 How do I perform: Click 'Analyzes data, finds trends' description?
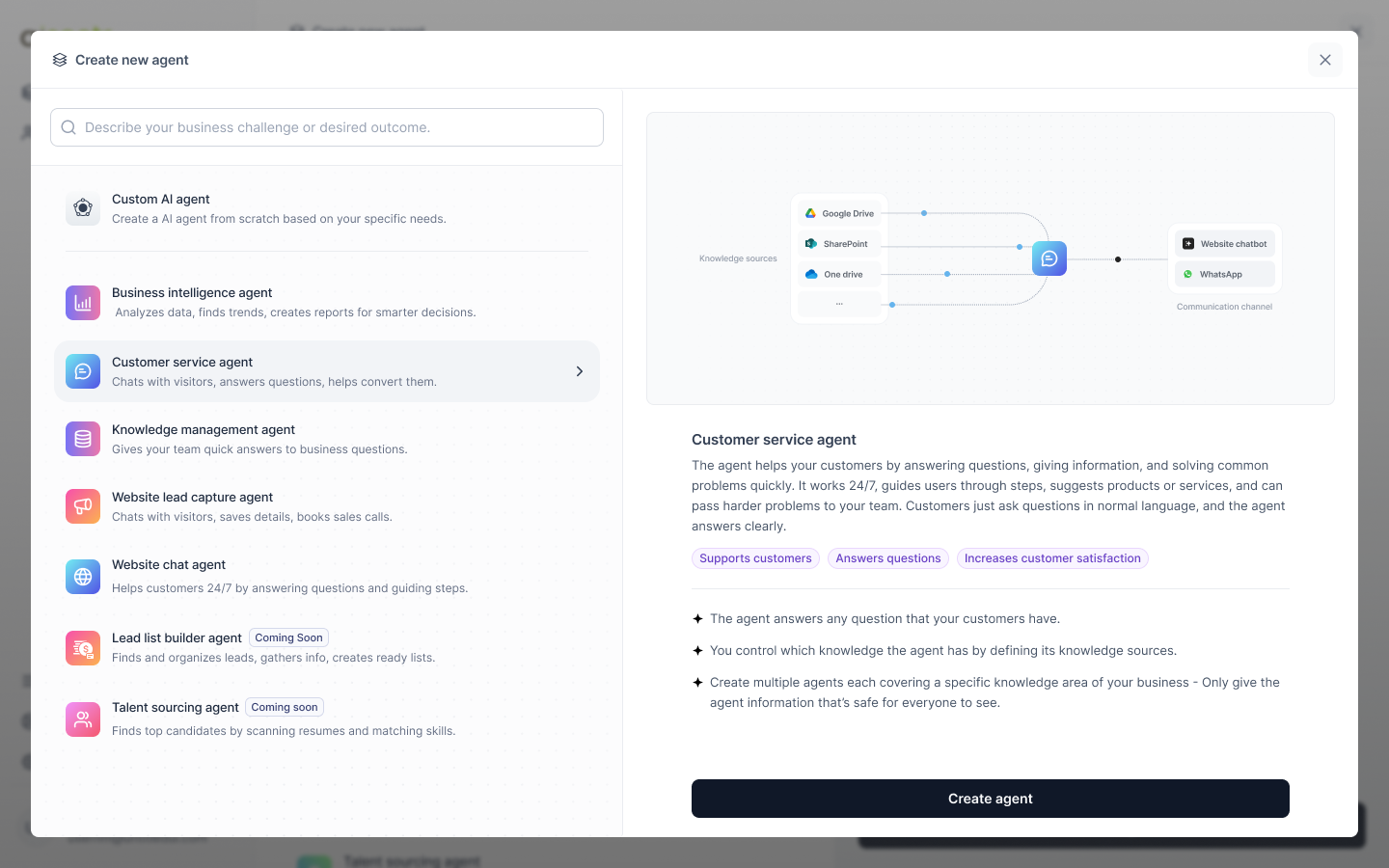point(295,312)
